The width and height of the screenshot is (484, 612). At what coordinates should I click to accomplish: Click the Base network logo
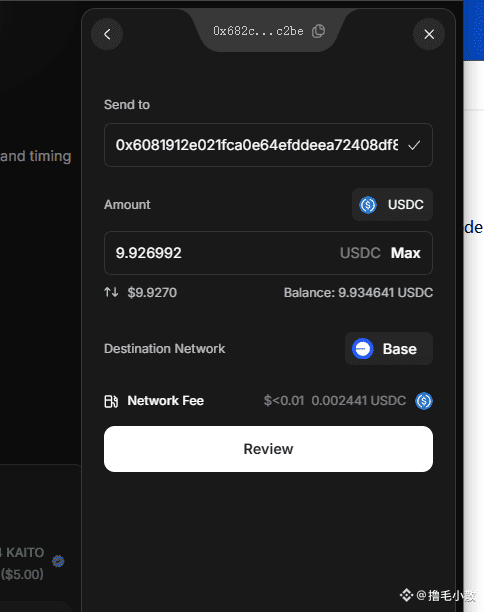point(363,349)
